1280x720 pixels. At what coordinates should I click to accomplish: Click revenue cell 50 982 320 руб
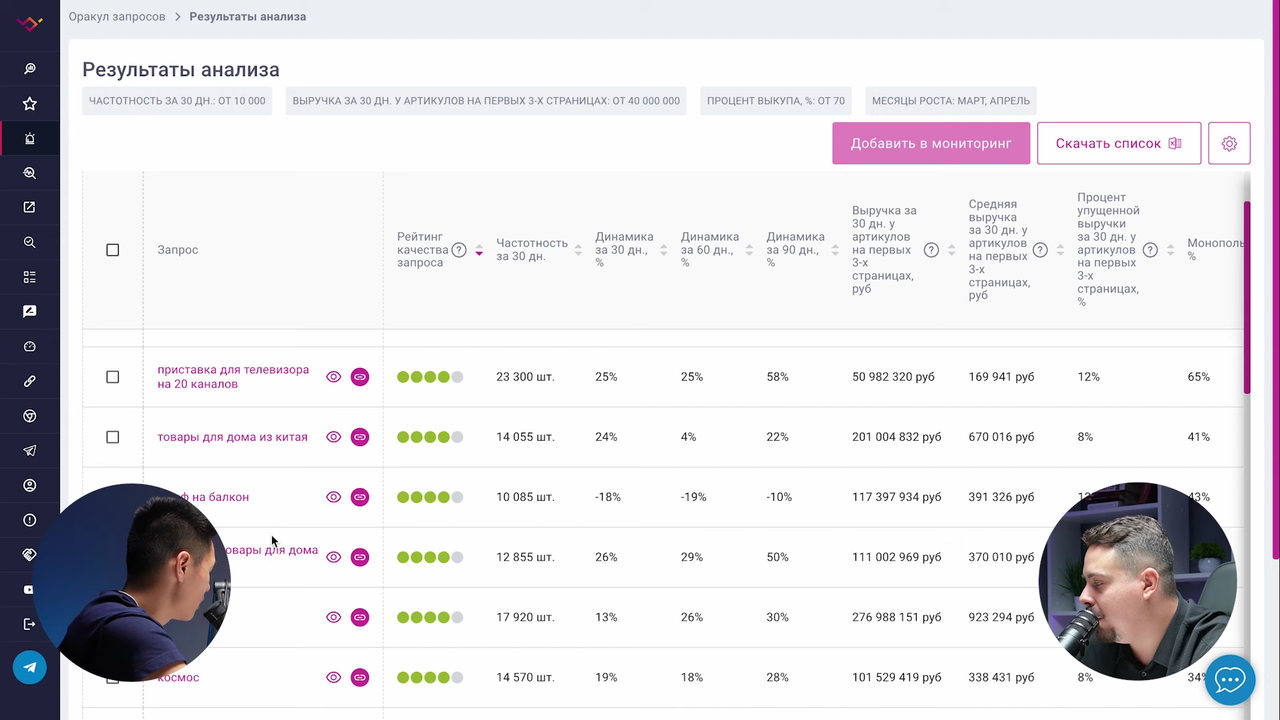pos(893,377)
